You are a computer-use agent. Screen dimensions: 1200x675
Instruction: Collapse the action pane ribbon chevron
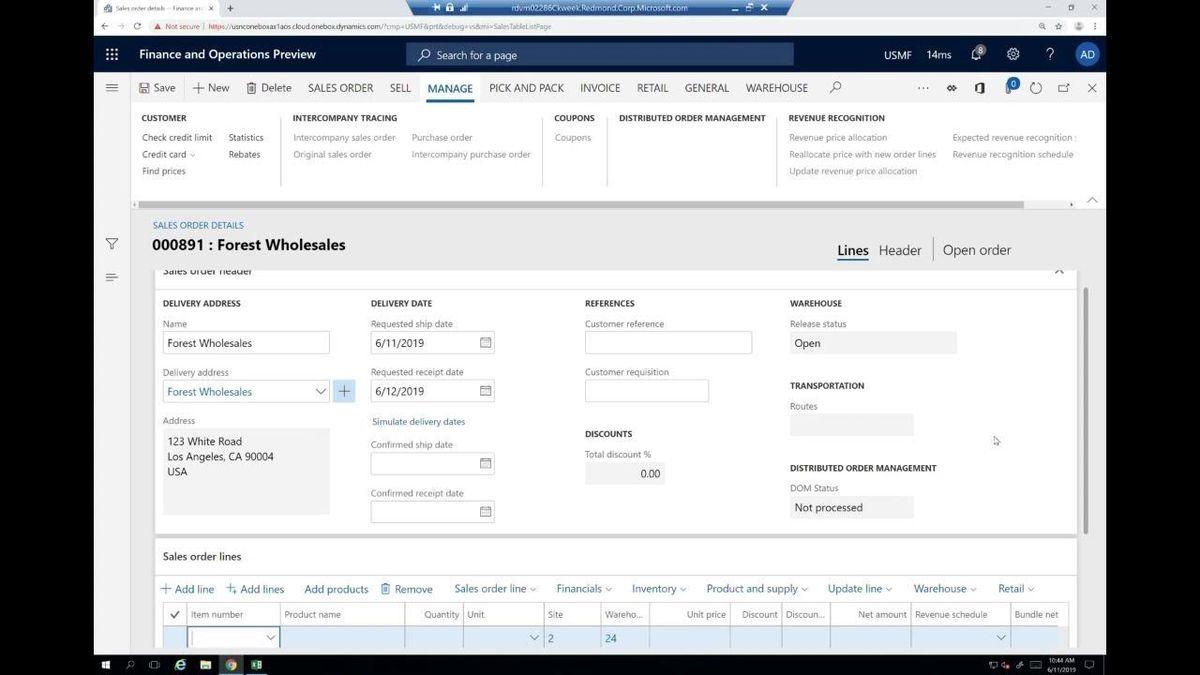click(x=1092, y=200)
